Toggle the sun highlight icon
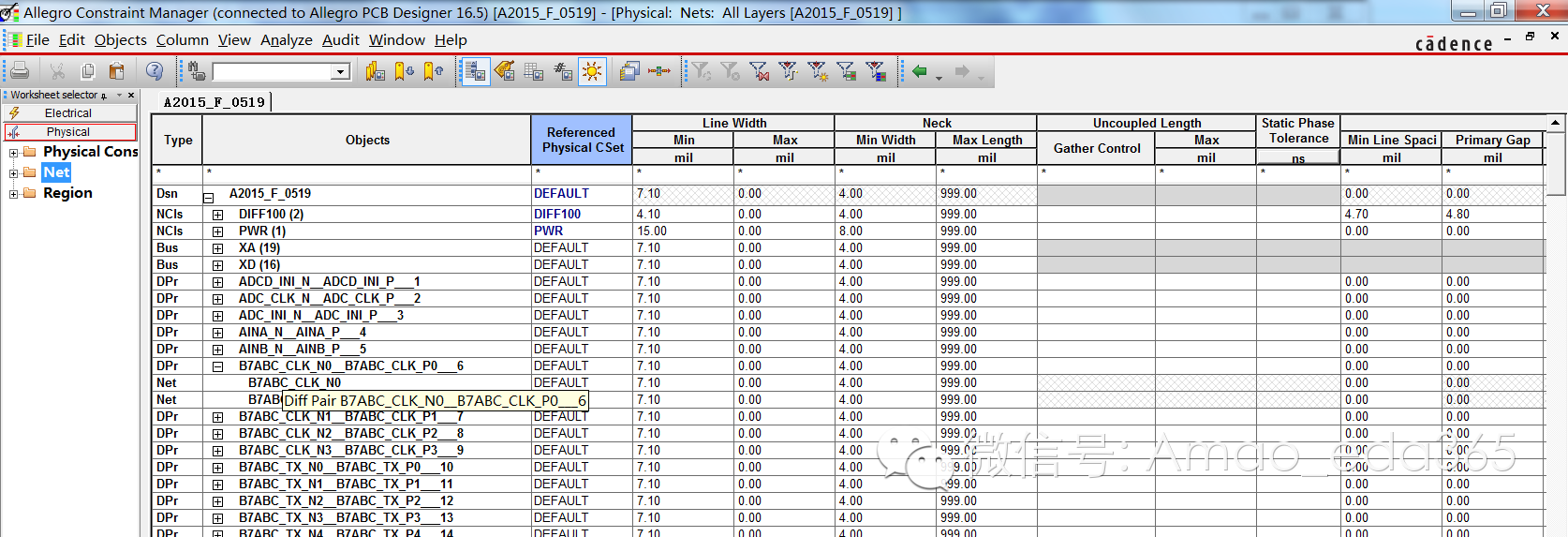Screen dimensions: 1568x537 593,71
